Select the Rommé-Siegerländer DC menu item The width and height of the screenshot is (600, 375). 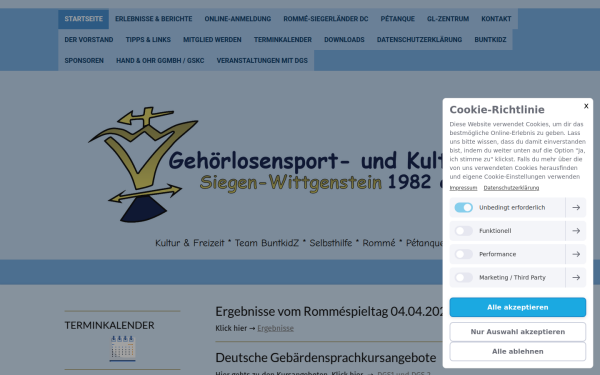(x=326, y=19)
